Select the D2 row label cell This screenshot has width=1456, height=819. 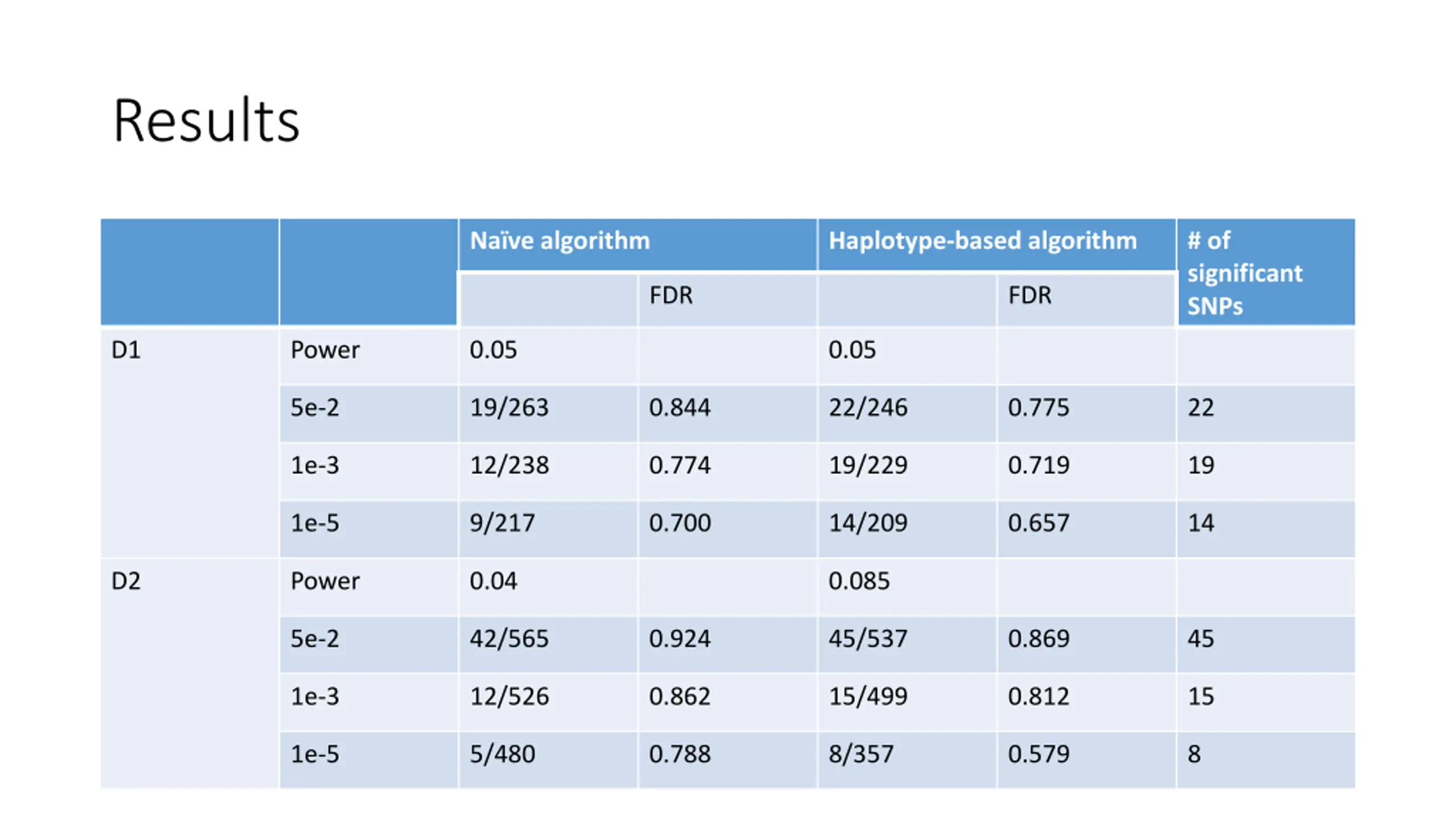[x=189, y=673]
